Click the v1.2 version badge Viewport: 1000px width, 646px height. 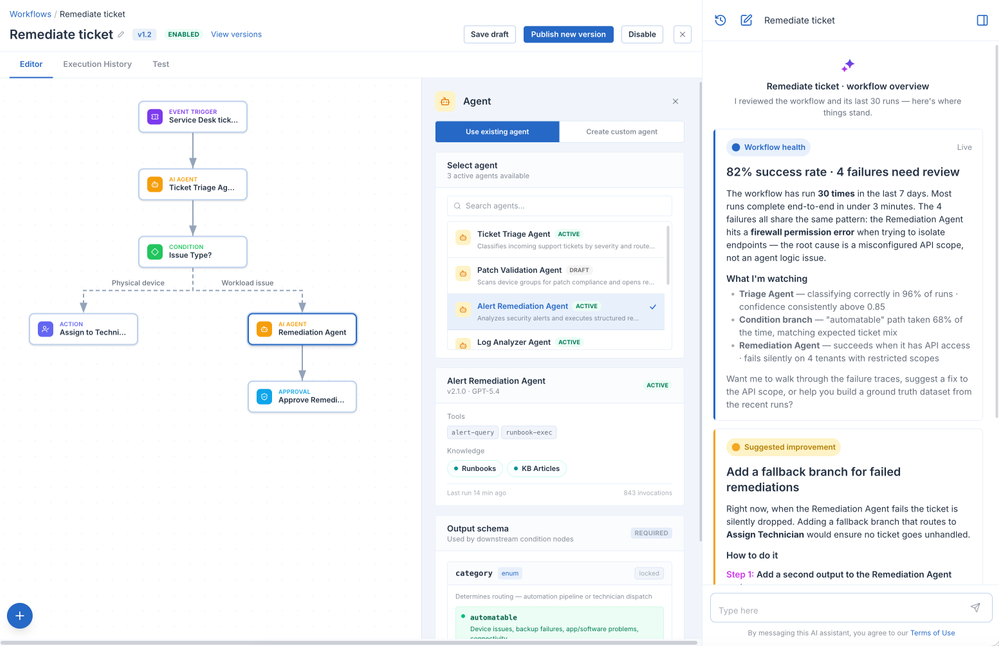click(x=145, y=34)
